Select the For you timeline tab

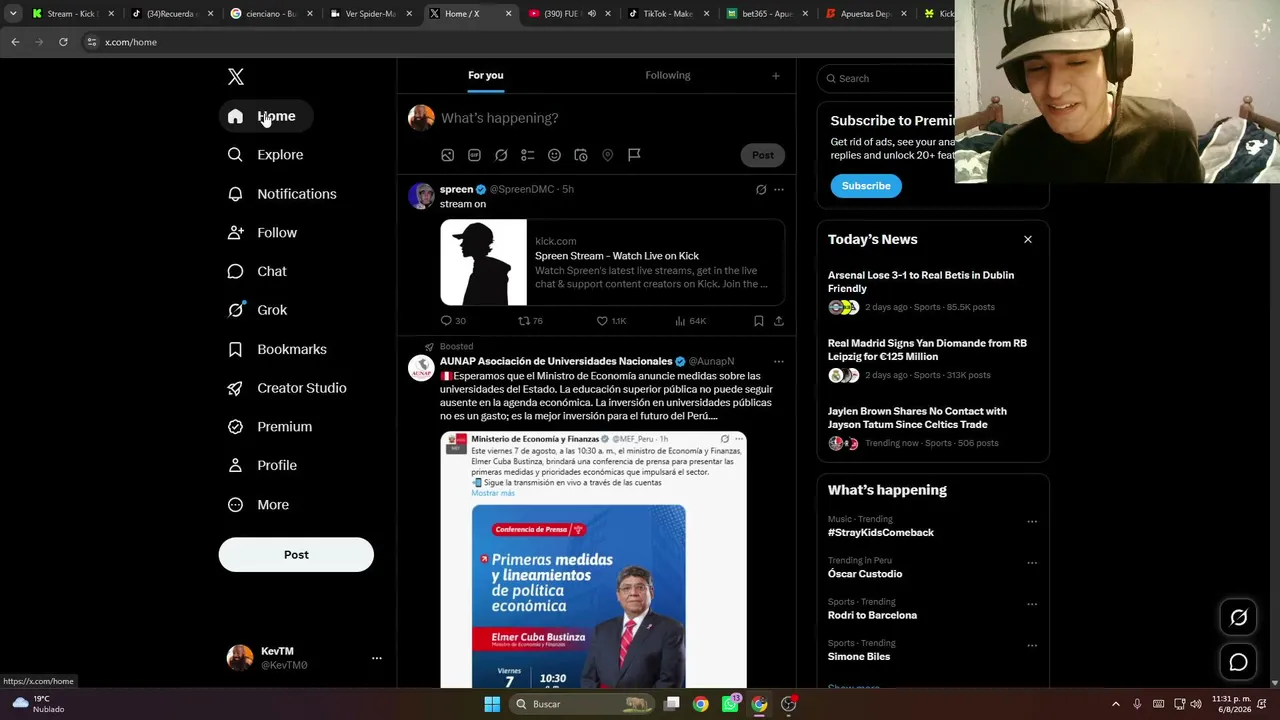pyautogui.click(x=486, y=76)
